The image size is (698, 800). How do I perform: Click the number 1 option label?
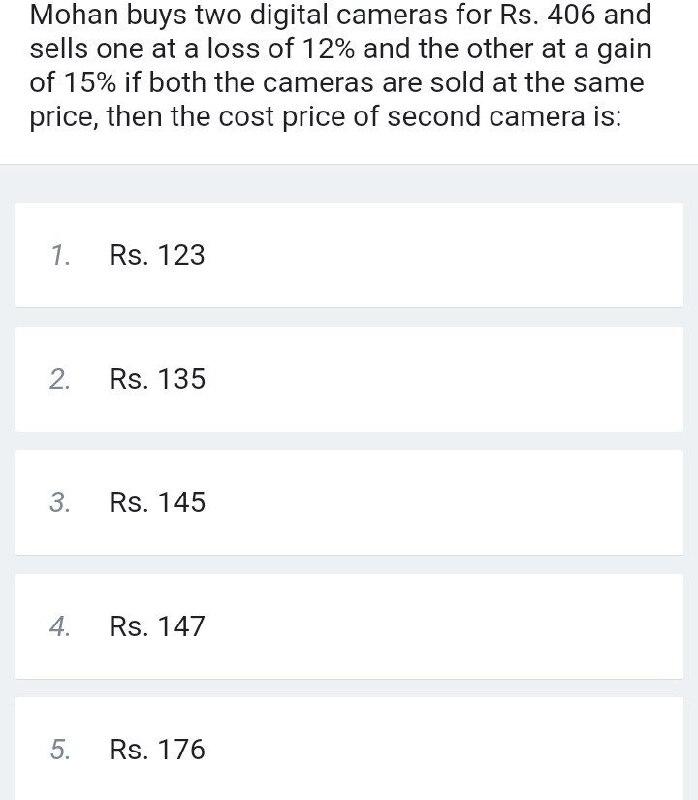coord(60,256)
